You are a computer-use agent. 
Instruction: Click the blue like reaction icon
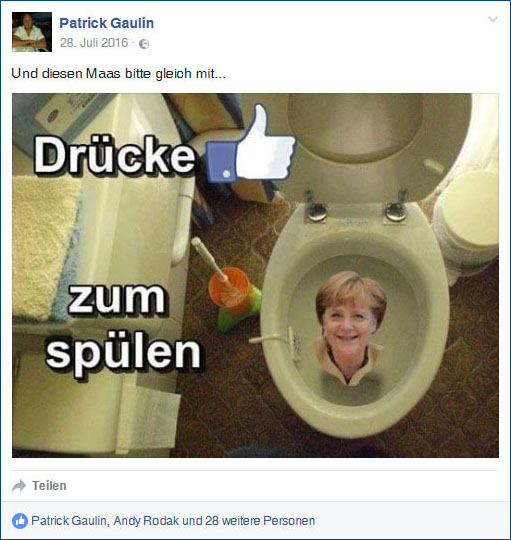pos(20,521)
